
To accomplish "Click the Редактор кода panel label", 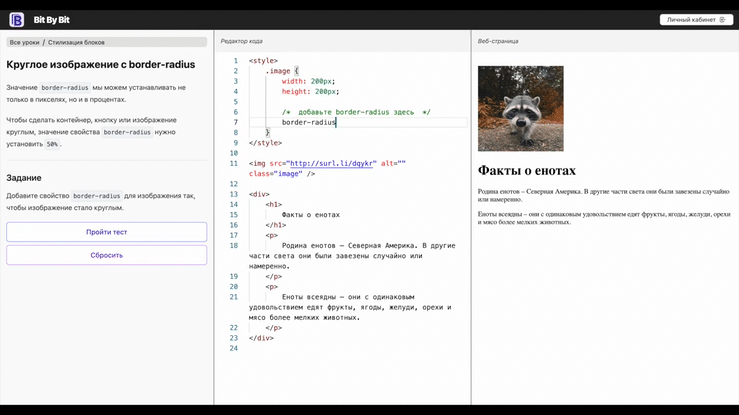I will coord(241,41).
